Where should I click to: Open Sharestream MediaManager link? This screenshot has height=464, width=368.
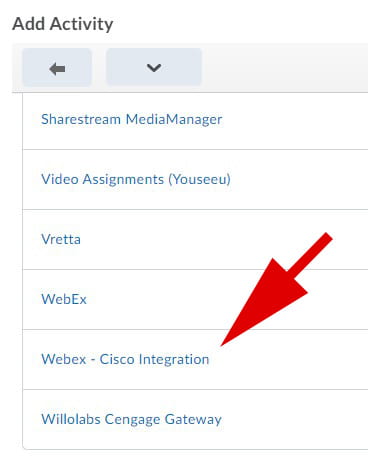pos(132,120)
